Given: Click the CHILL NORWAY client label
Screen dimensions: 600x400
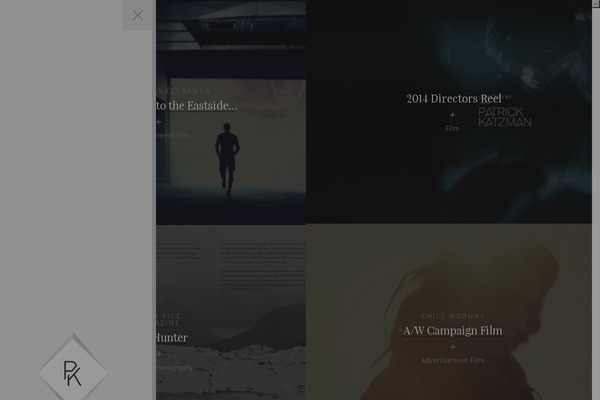Looking at the screenshot, I should [x=453, y=316].
